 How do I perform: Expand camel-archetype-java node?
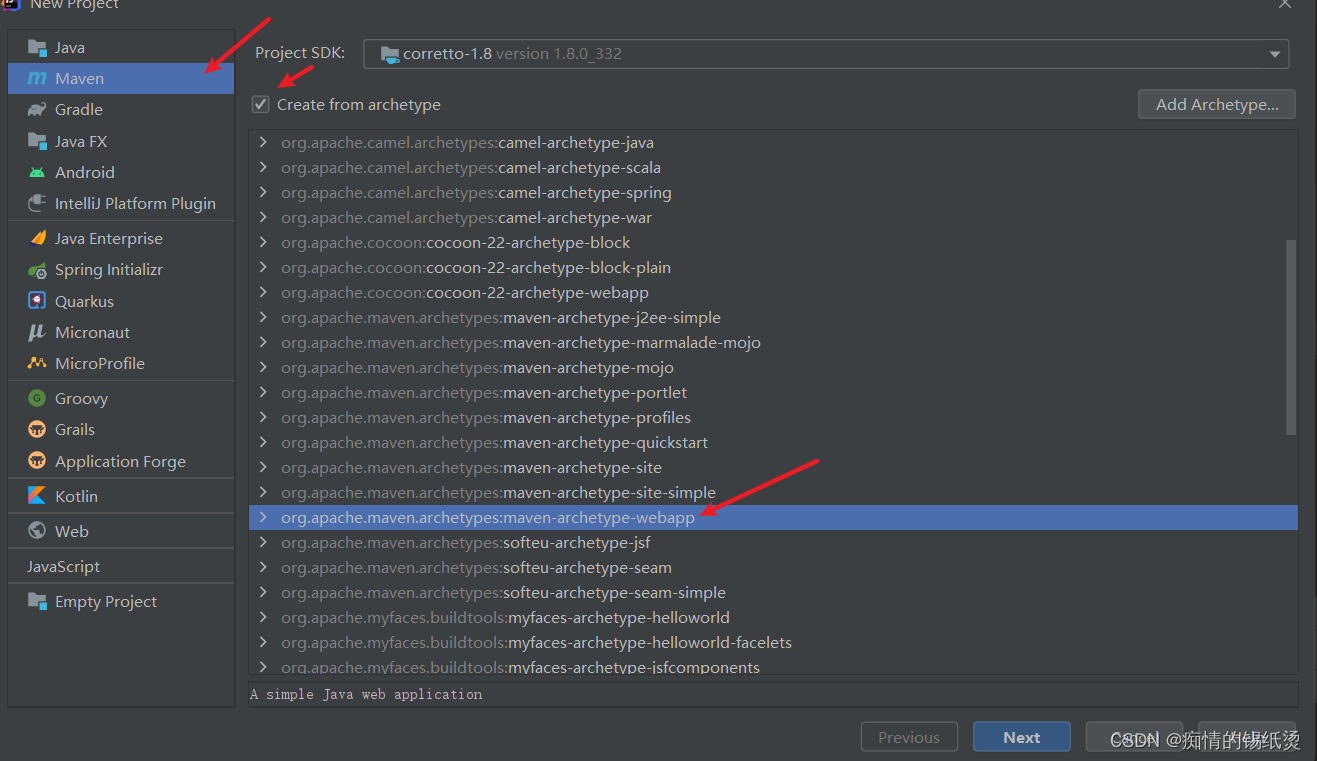coord(263,142)
